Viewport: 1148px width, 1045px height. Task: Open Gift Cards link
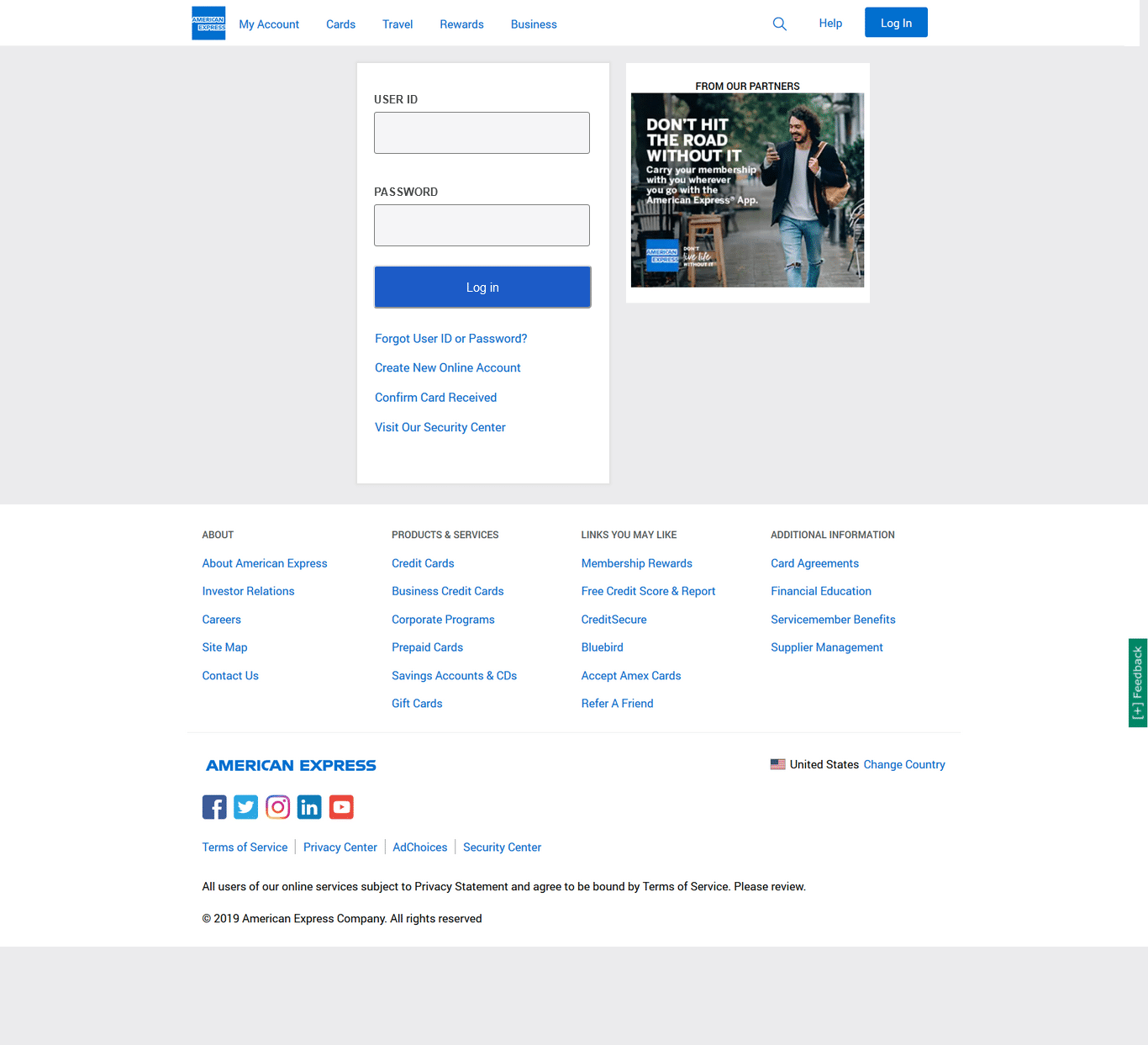[x=417, y=704]
